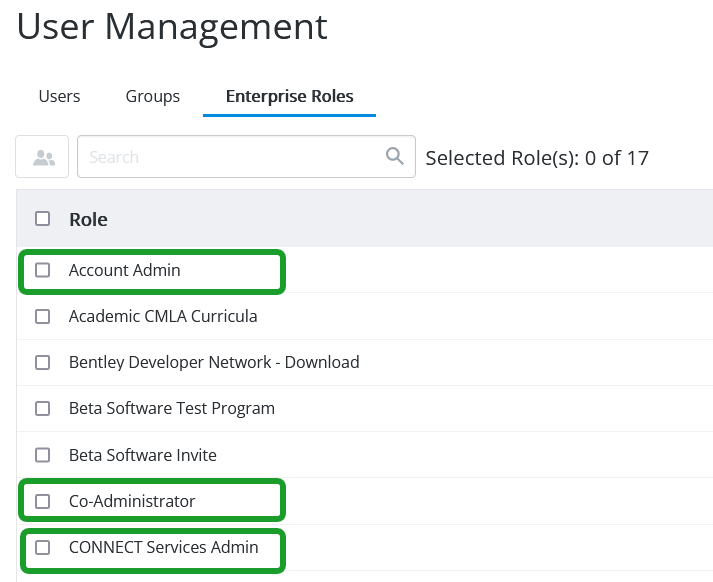Screen dimensions: 713x582
Task: Click the assign users group icon button
Action: pyautogui.click(x=42, y=157)
